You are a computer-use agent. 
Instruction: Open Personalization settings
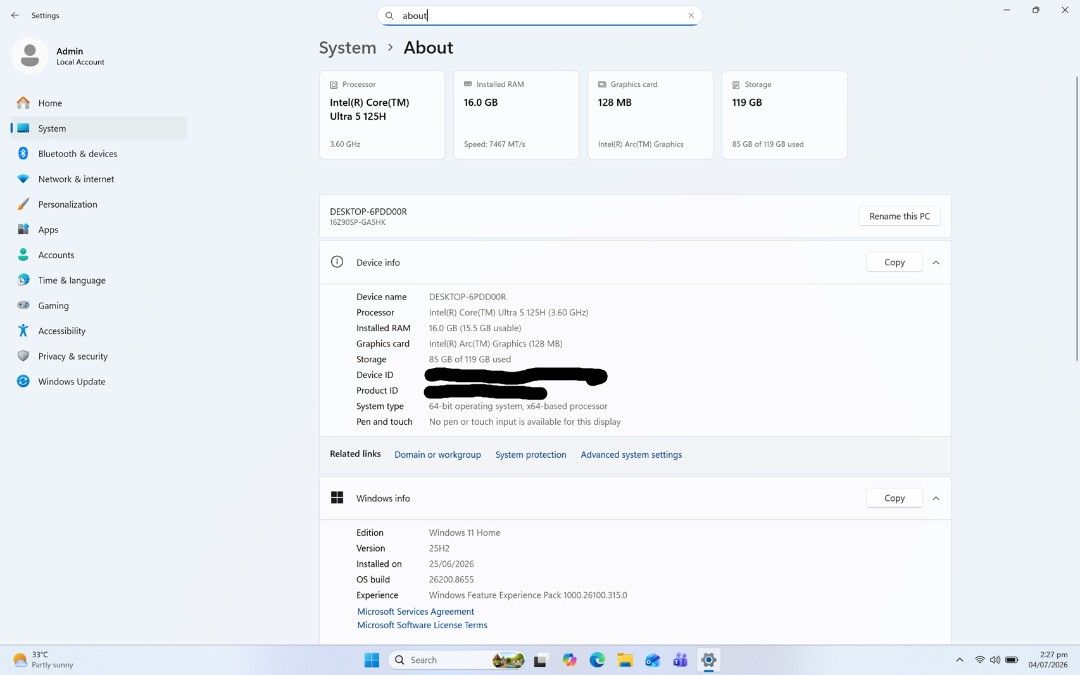[x=98, y=205]
